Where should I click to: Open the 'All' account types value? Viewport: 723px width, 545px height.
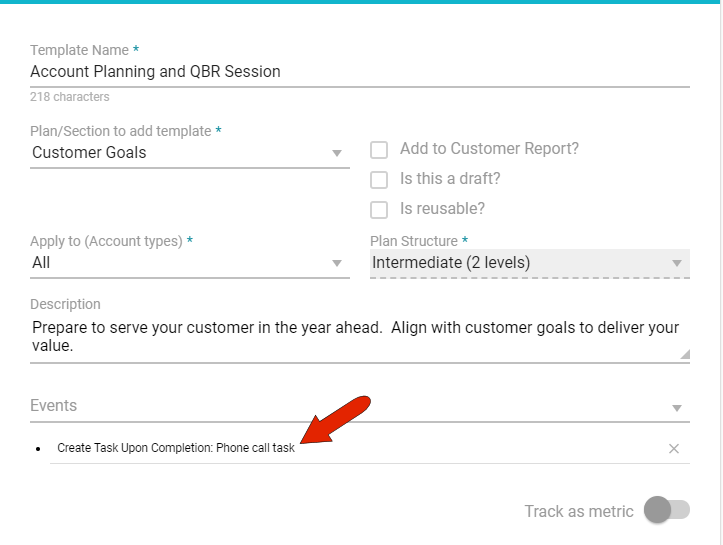(x=42, y=263)
